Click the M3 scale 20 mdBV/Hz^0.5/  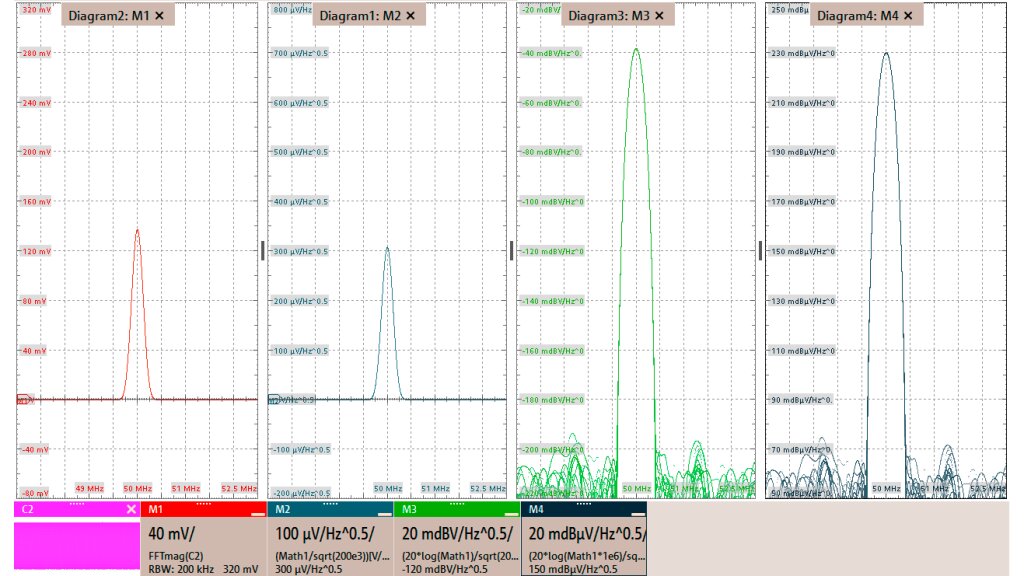pos(457,534)
